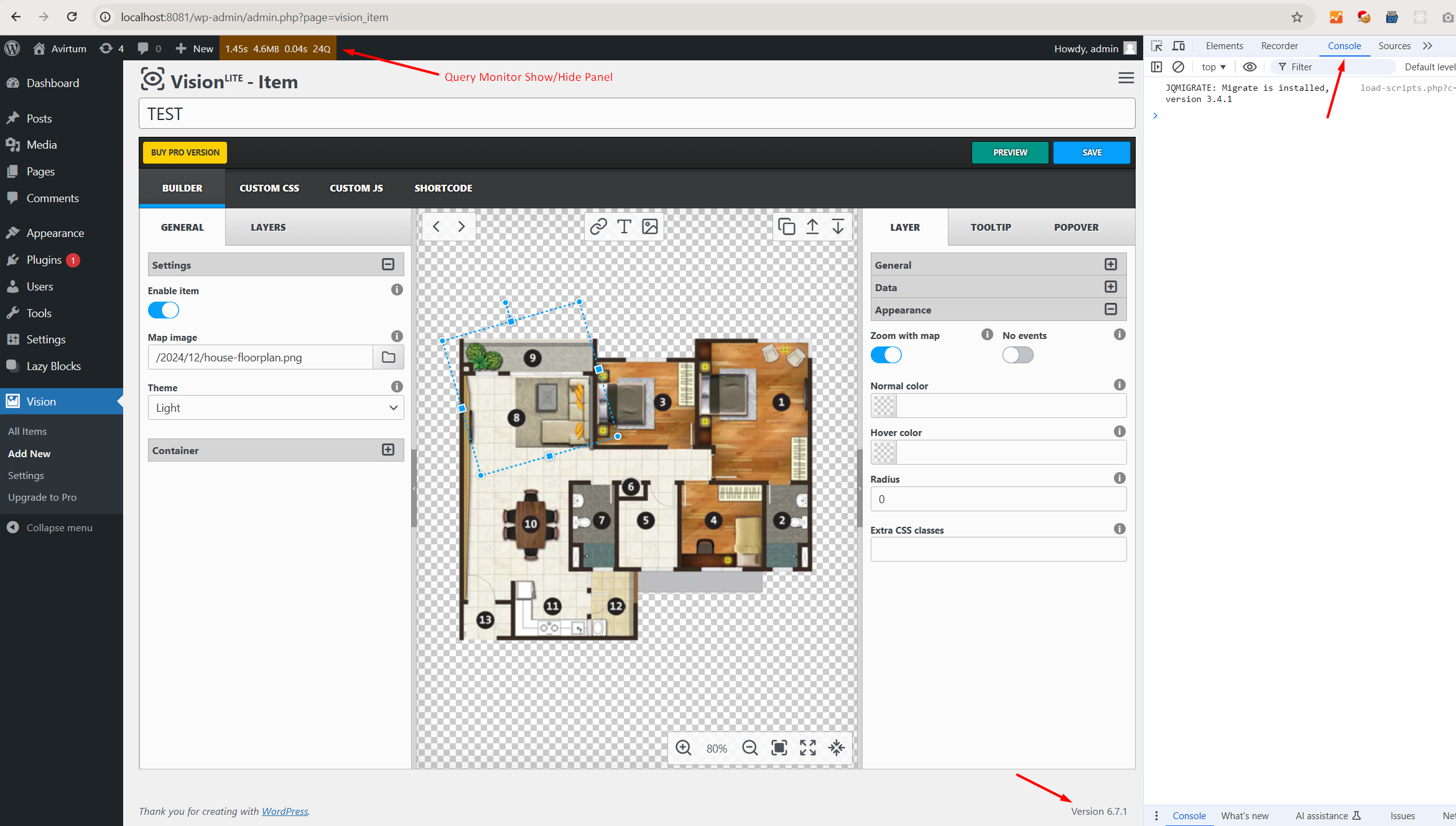The height and width of the screenshot is (826, 1456).
Task: Zoom out of the canvas
Action: click(750, 748)
